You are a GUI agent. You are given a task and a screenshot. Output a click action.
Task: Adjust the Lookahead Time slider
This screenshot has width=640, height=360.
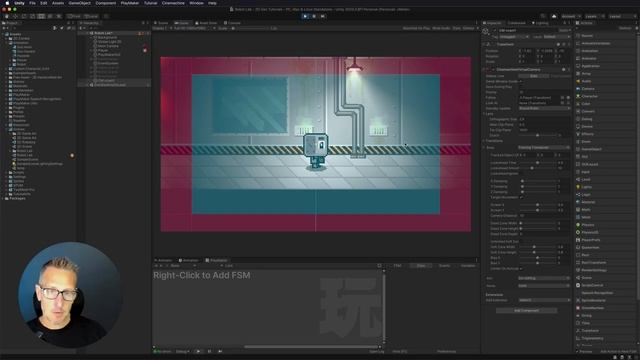click(x=537, y=162)
